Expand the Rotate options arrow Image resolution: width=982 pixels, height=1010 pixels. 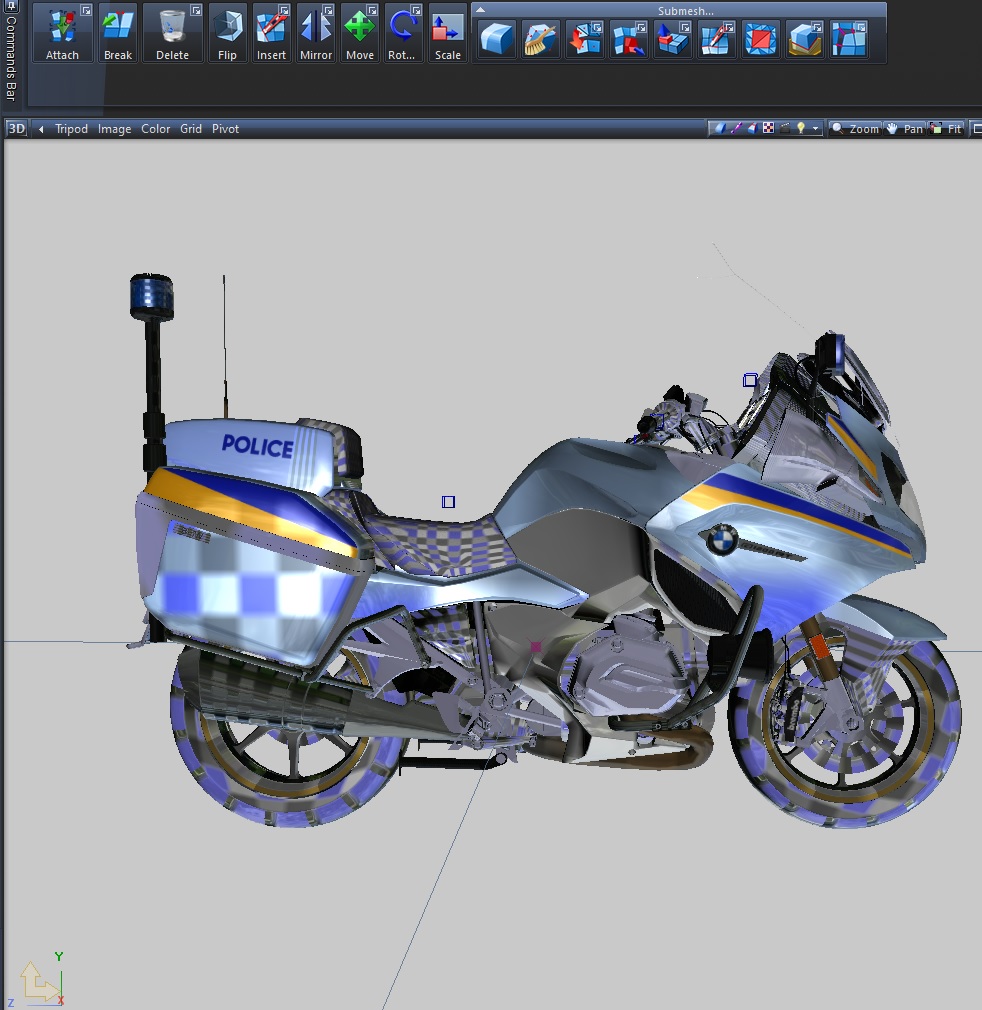(416, 10)
